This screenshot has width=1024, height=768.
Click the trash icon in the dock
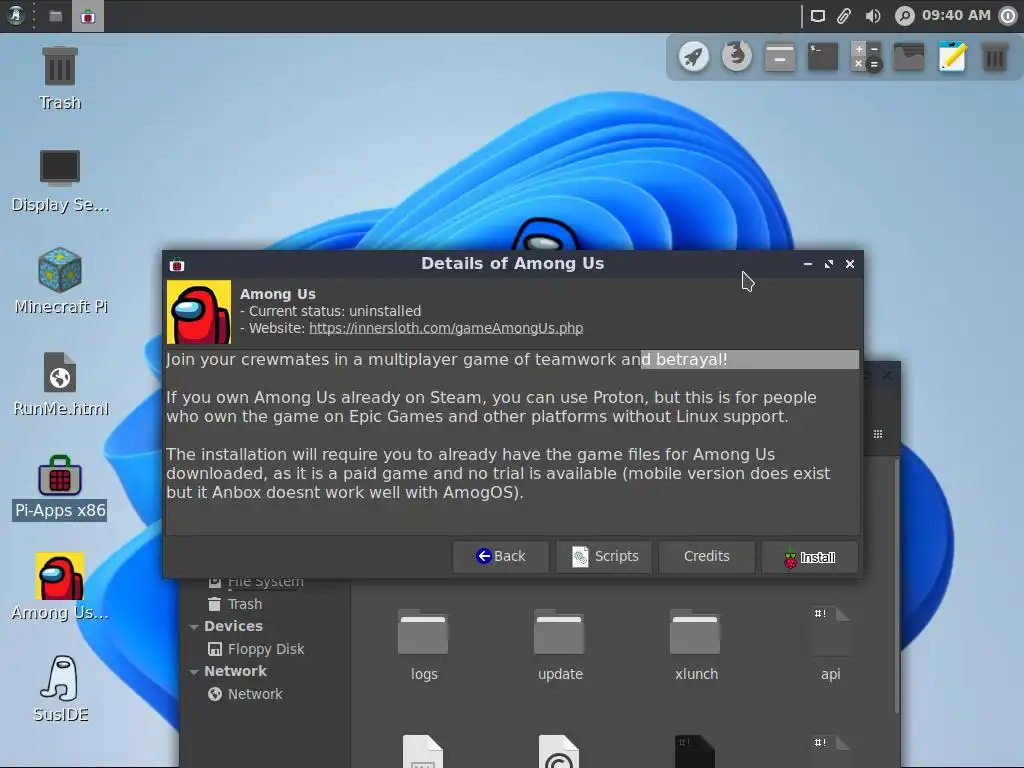(x=995, y=57)
